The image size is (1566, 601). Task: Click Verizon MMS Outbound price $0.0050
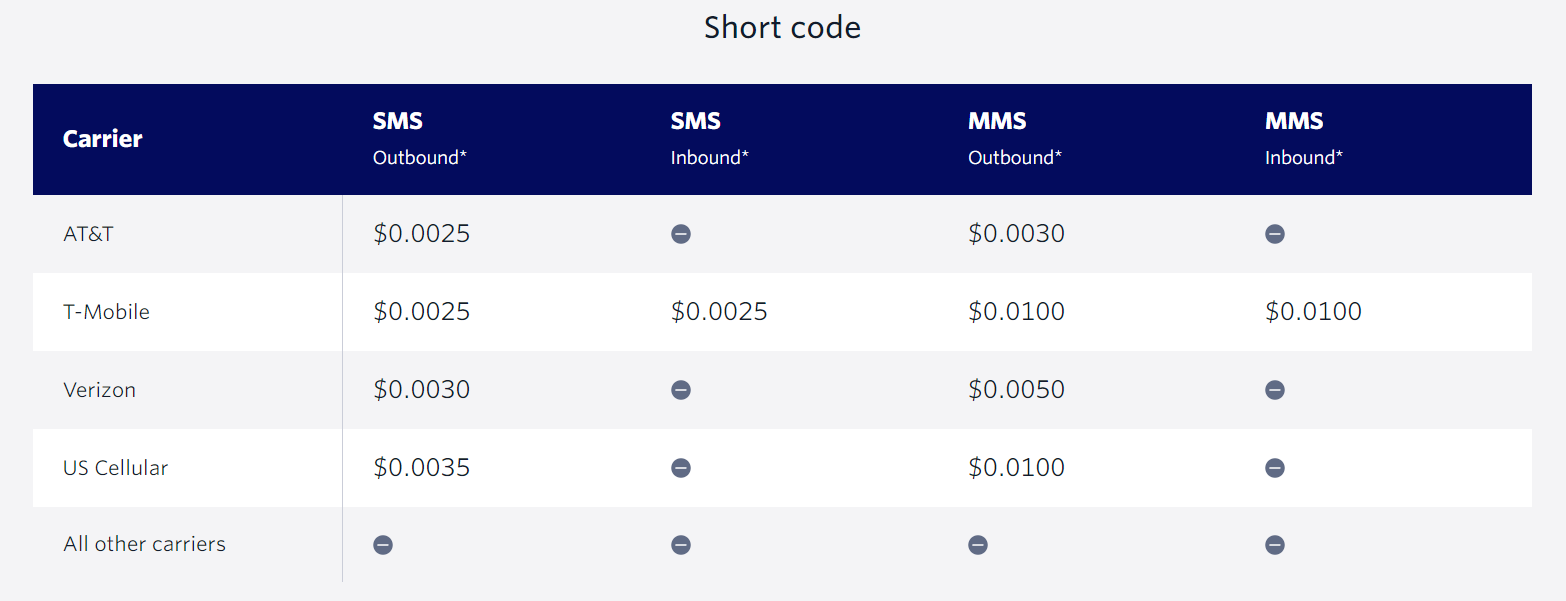(1016, 390)
